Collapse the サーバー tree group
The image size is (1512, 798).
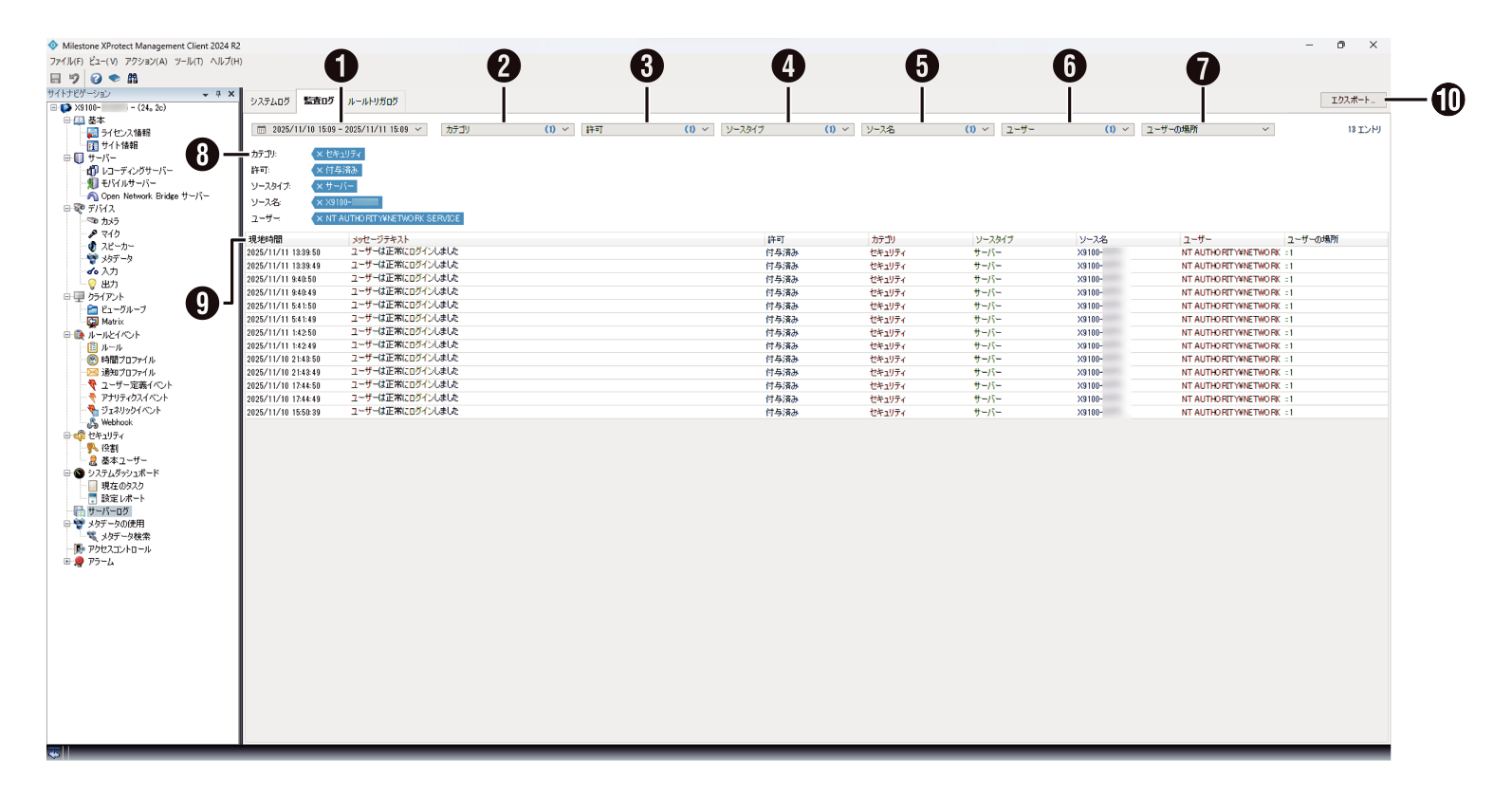(66, 158)
